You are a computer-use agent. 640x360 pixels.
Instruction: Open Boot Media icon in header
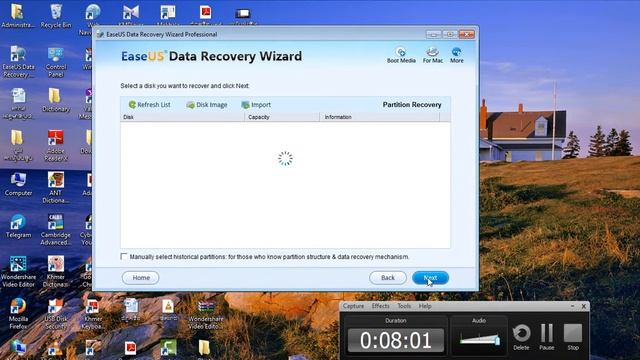pyautogui.click(x=401, y=55)
